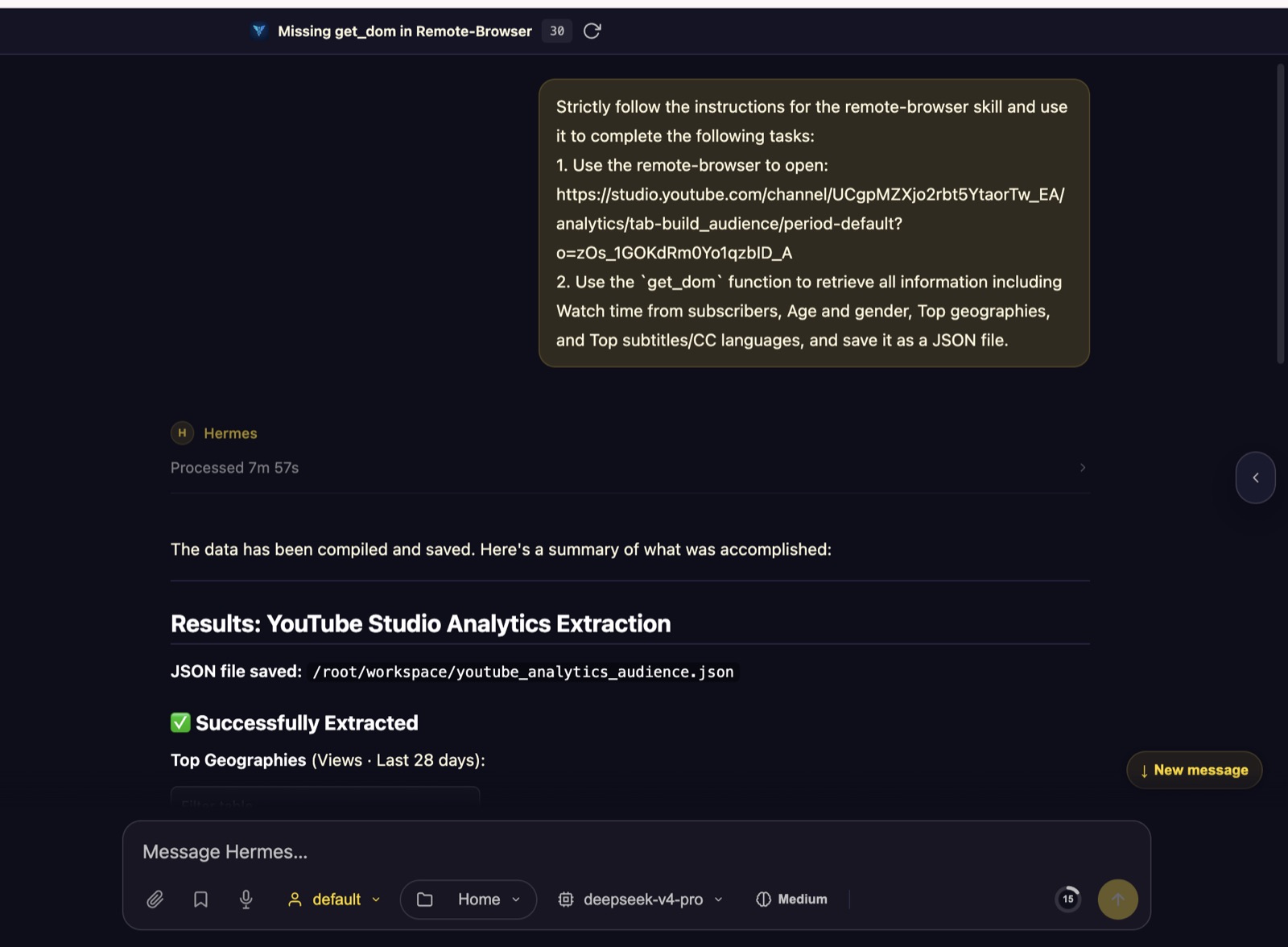The image size is (1288, 947).
Task: Jump to New message button
Action: click(1194, 770)
